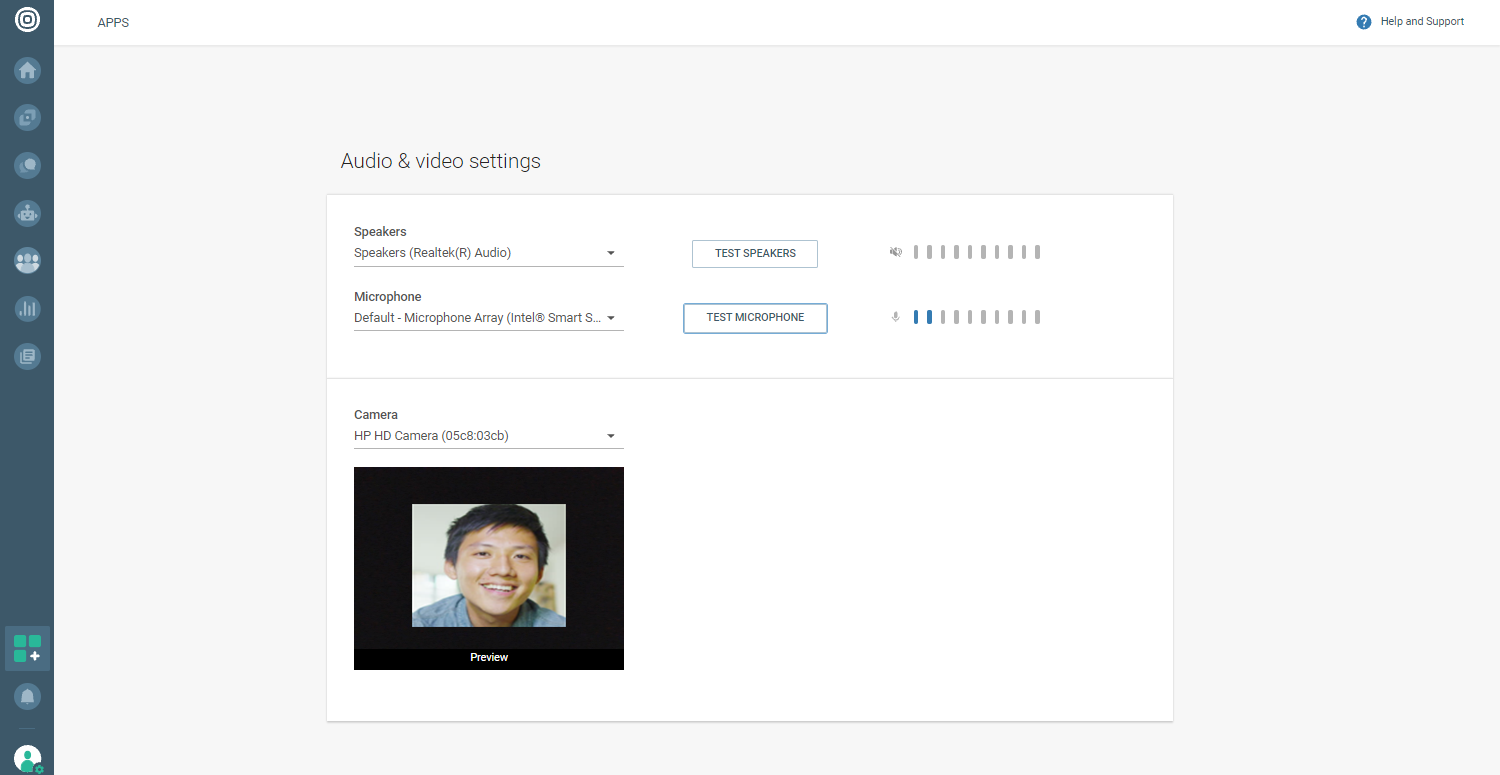This screenshot has width=1500, height=775.
Task: Click the APPS header tab
Action: coord(113,23)
